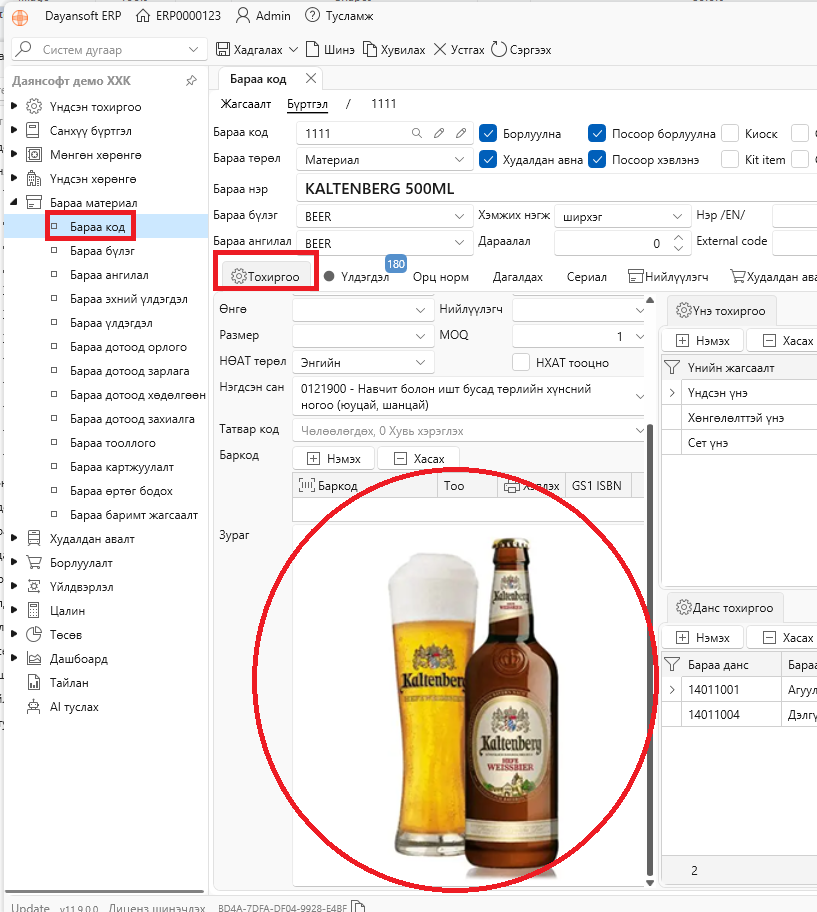
Task: Open the Тусламж help menu
Action: tap(339, 16)
